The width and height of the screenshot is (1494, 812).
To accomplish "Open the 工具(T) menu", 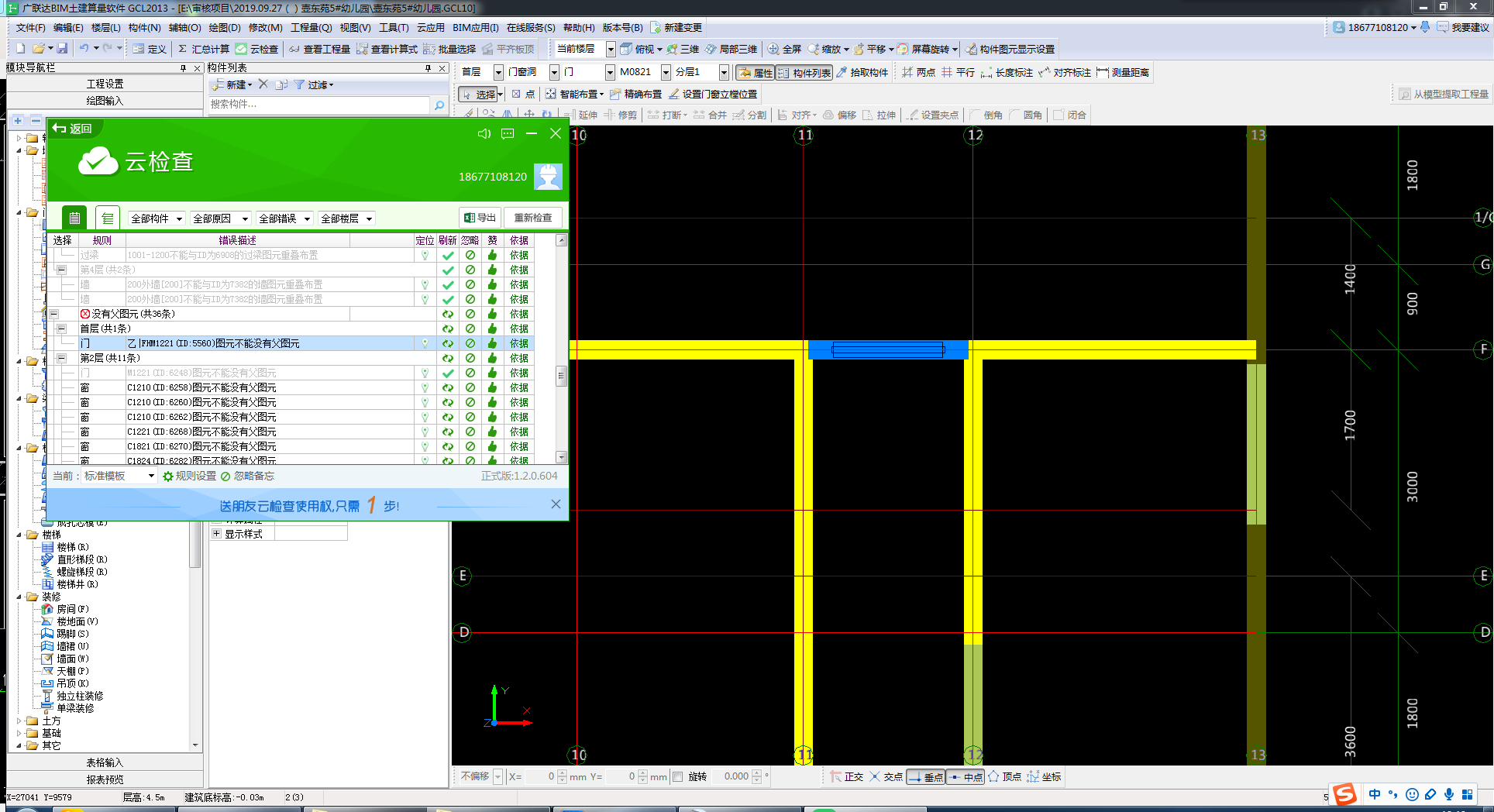I will tap(394, 27).
